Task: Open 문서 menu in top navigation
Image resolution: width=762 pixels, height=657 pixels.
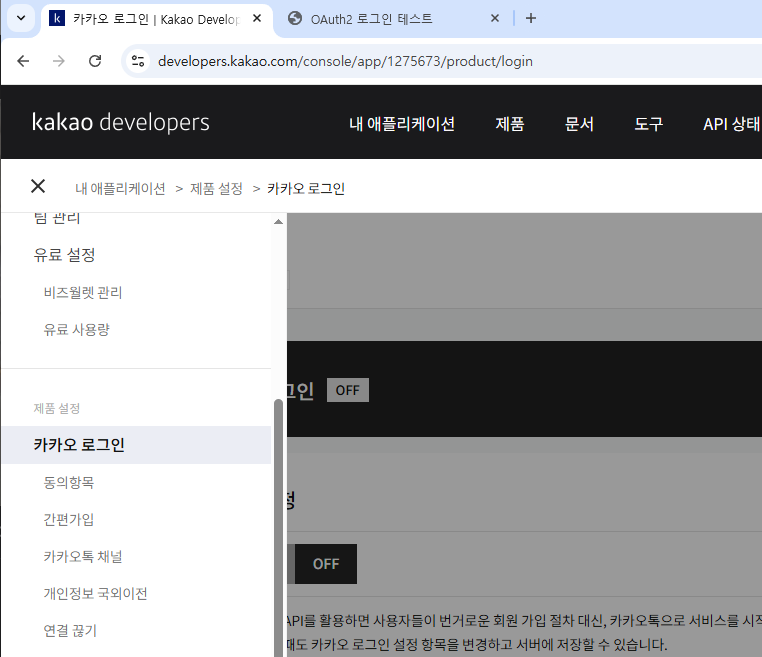Action: 579,124
